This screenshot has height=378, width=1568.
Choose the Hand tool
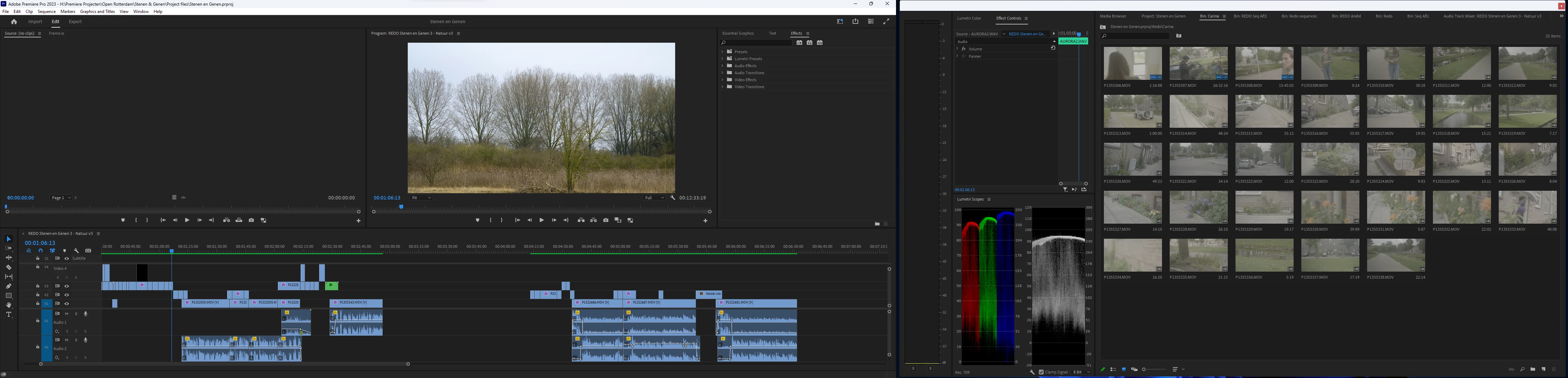8,305
